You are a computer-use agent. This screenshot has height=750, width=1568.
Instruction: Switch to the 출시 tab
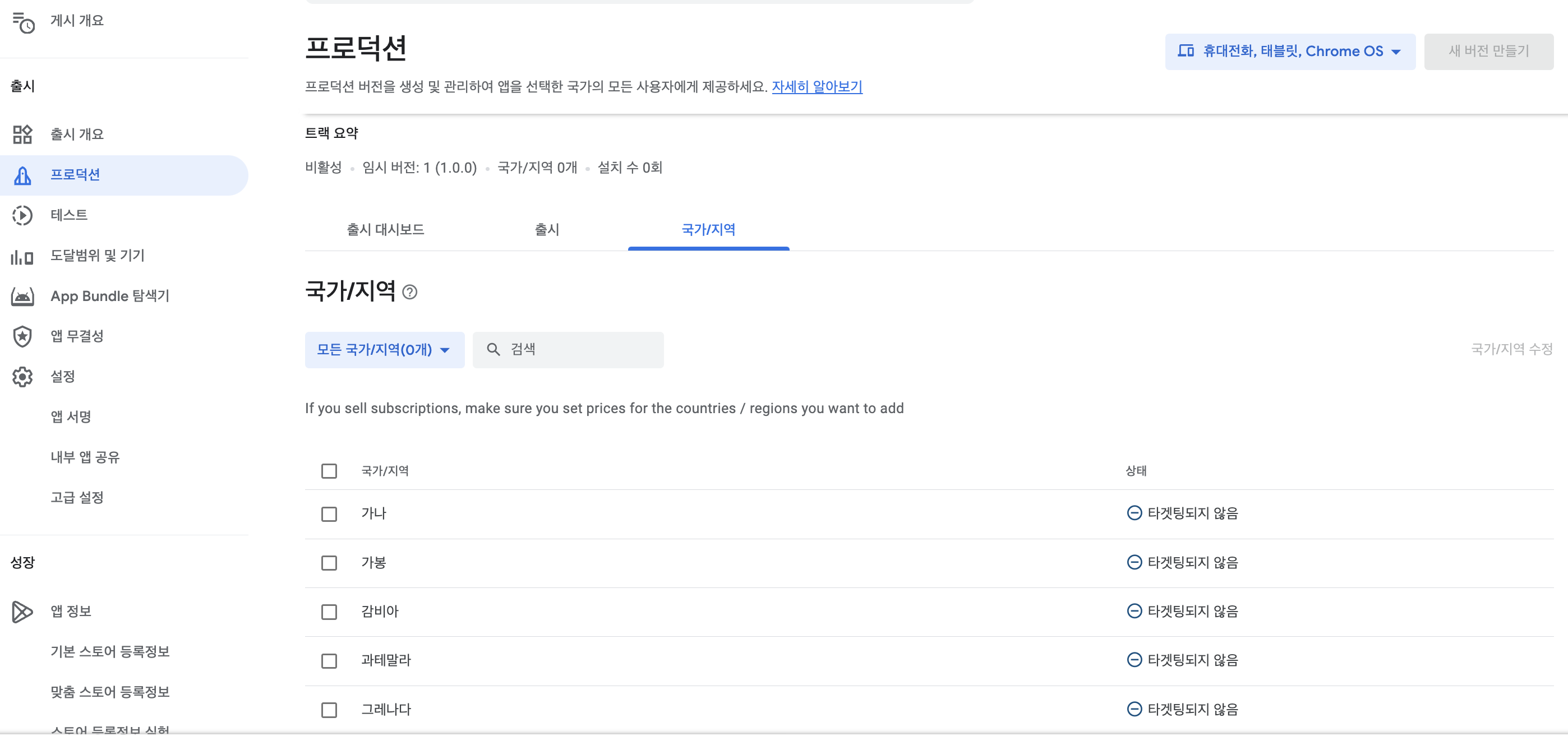click(547, 229)
